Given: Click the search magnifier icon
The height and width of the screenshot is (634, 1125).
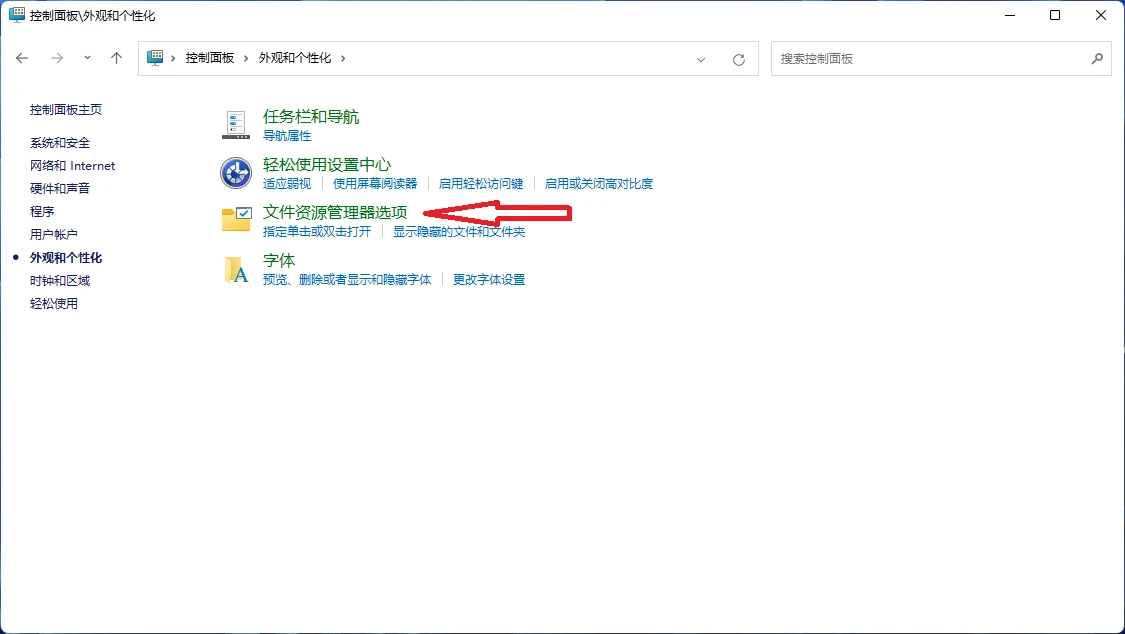Looking at the screenshot, I should [x=1097, y=59].
